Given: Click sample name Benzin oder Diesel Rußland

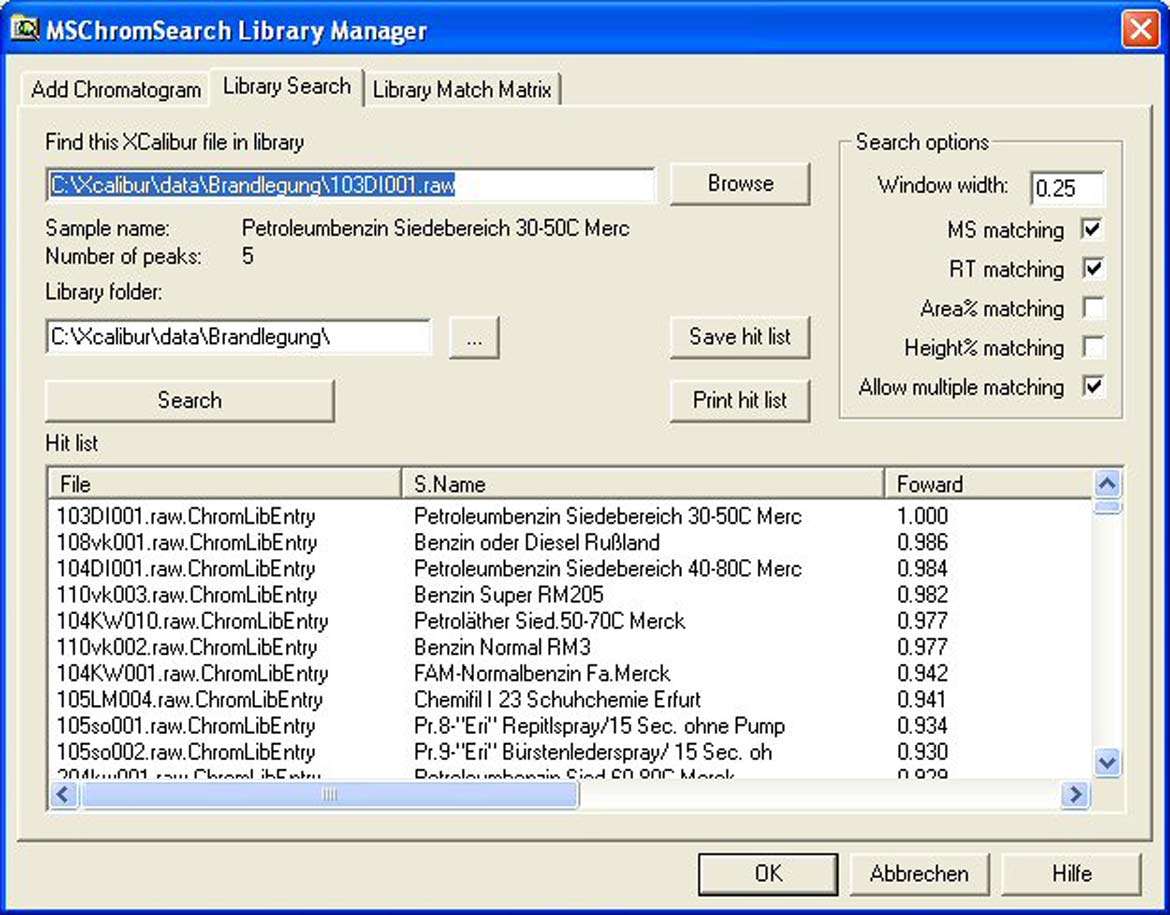Looking at the screenshot, I should point(536,543).
